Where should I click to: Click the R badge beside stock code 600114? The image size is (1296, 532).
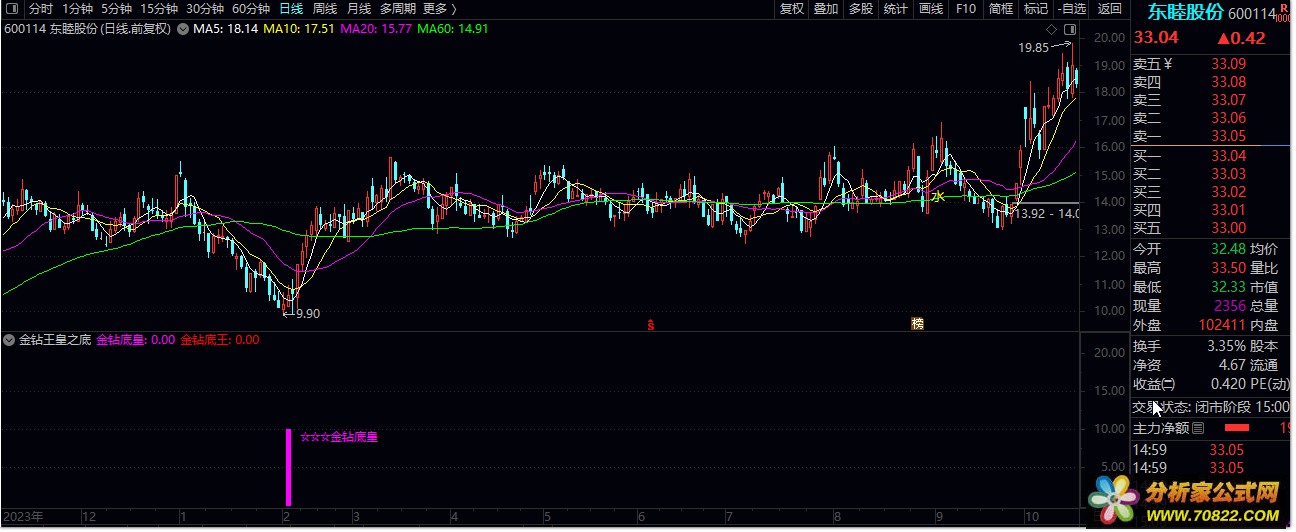[x=1284, y=9]
